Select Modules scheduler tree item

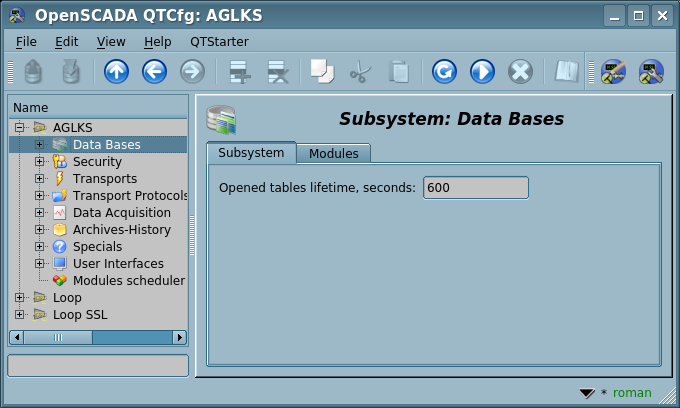tap(128, 281)
